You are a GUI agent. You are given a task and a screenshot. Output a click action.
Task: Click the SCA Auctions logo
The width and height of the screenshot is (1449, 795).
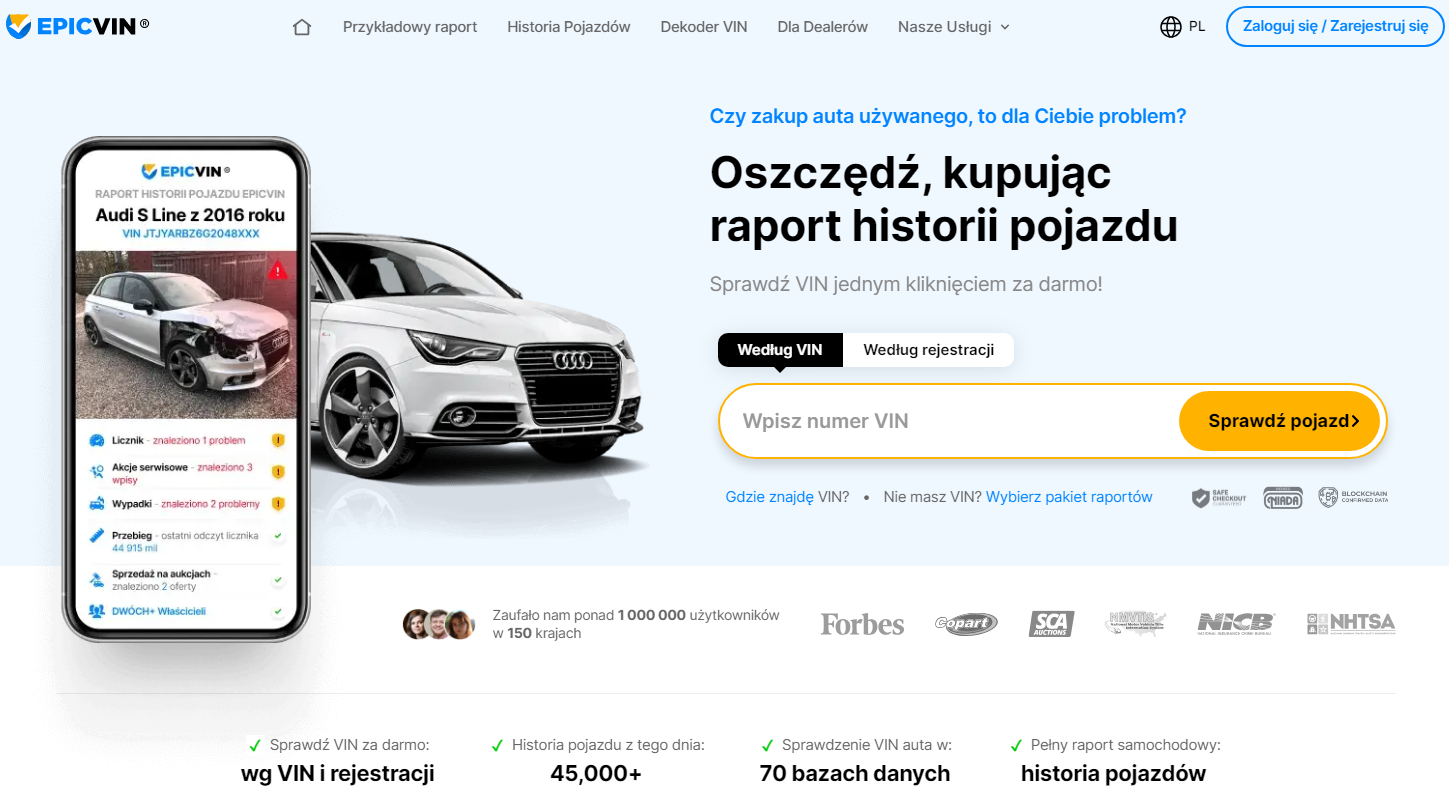(x=1051, y=624)
